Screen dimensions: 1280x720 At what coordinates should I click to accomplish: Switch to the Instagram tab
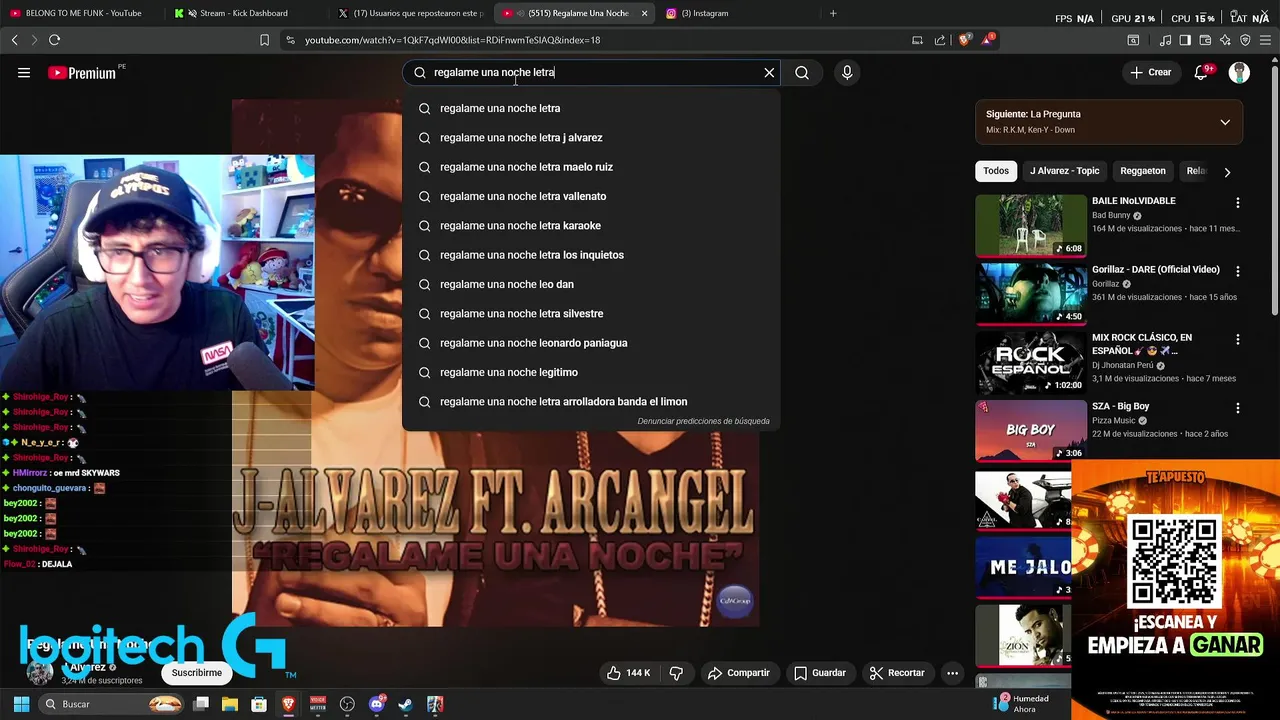[740, 13]
